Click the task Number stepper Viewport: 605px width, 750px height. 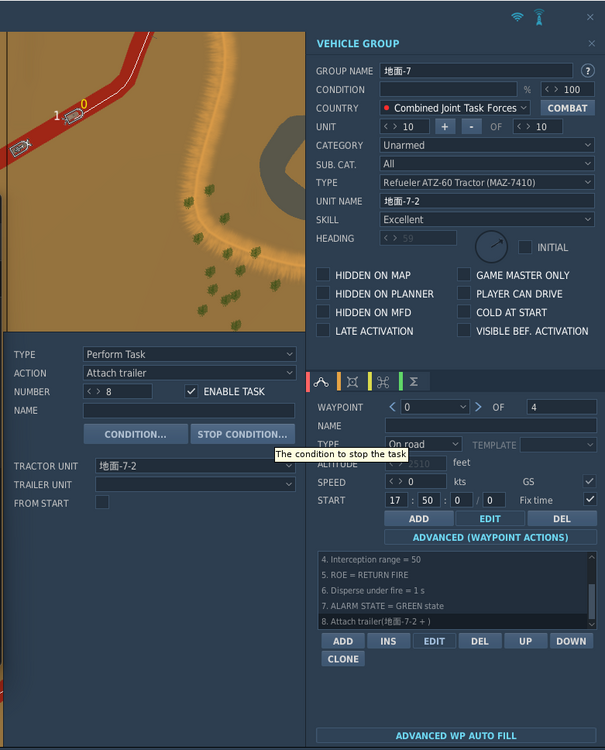(118, 391)
